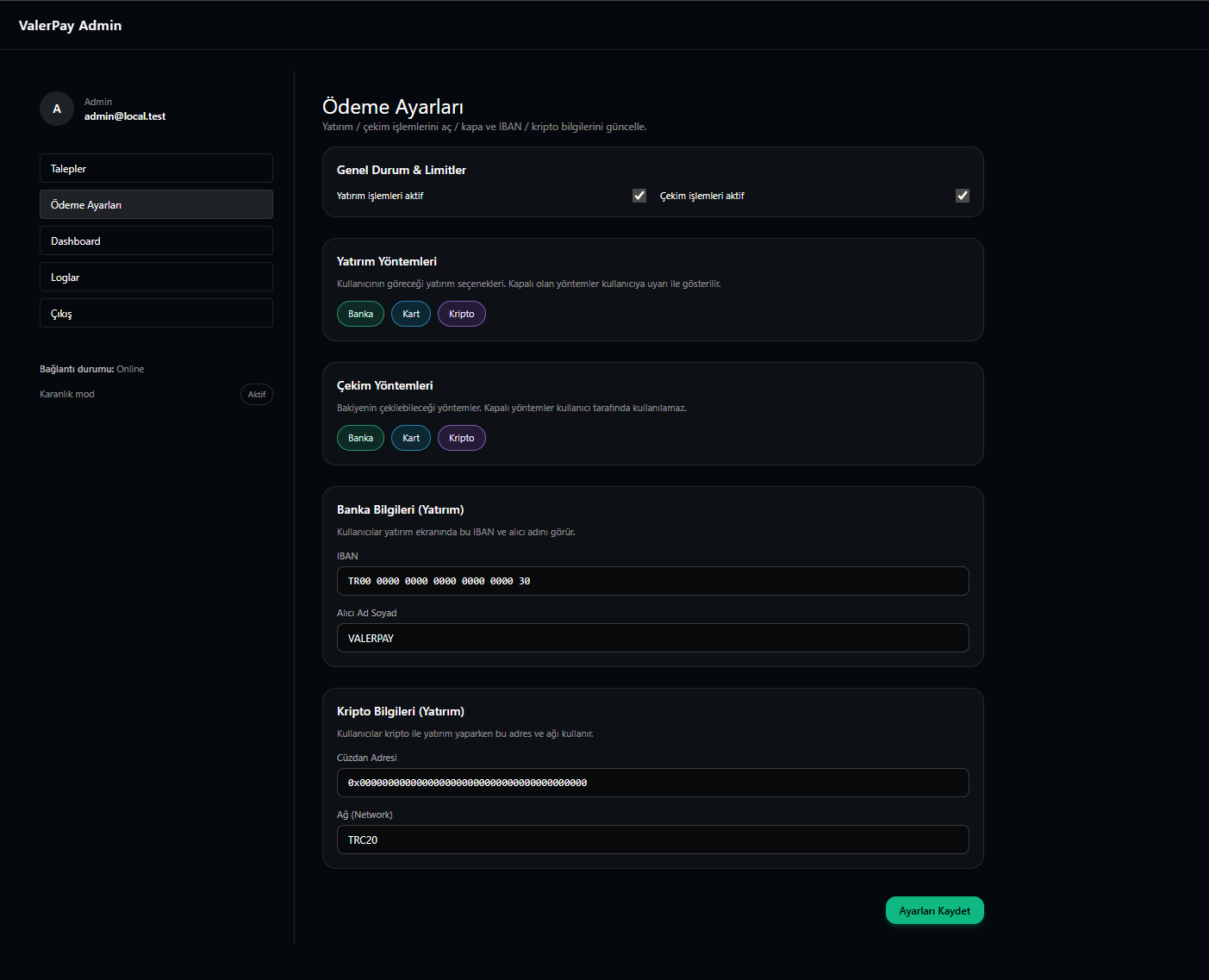The width and height of the screenshot is (1209, 980).
Task: Toggle Kart under Çekim Yöntemleri
Action: coord(410,438)
